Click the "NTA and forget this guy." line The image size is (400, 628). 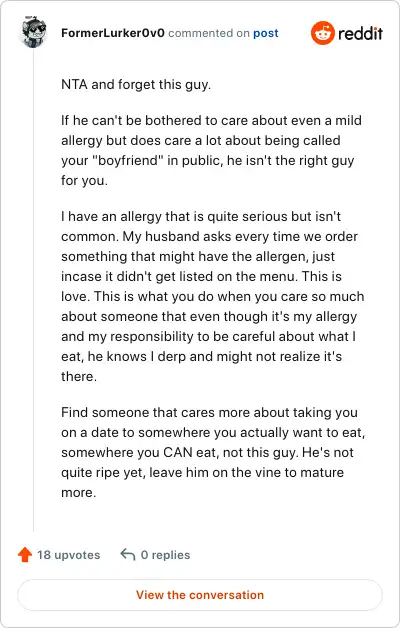coord(136,85)
